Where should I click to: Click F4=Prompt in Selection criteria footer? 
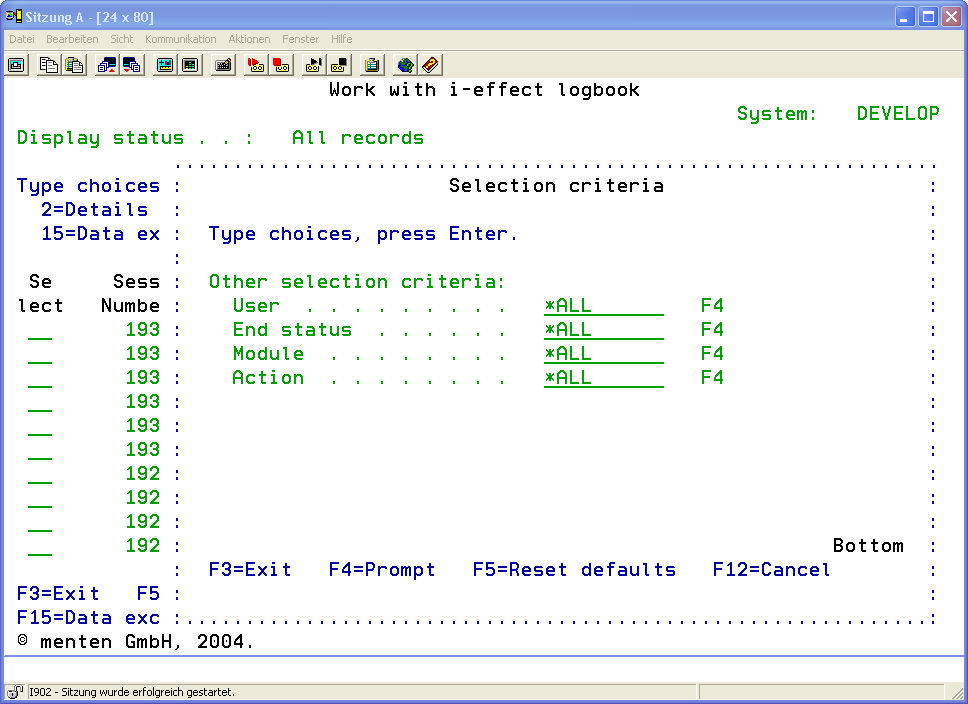click(x=382, y=570)
